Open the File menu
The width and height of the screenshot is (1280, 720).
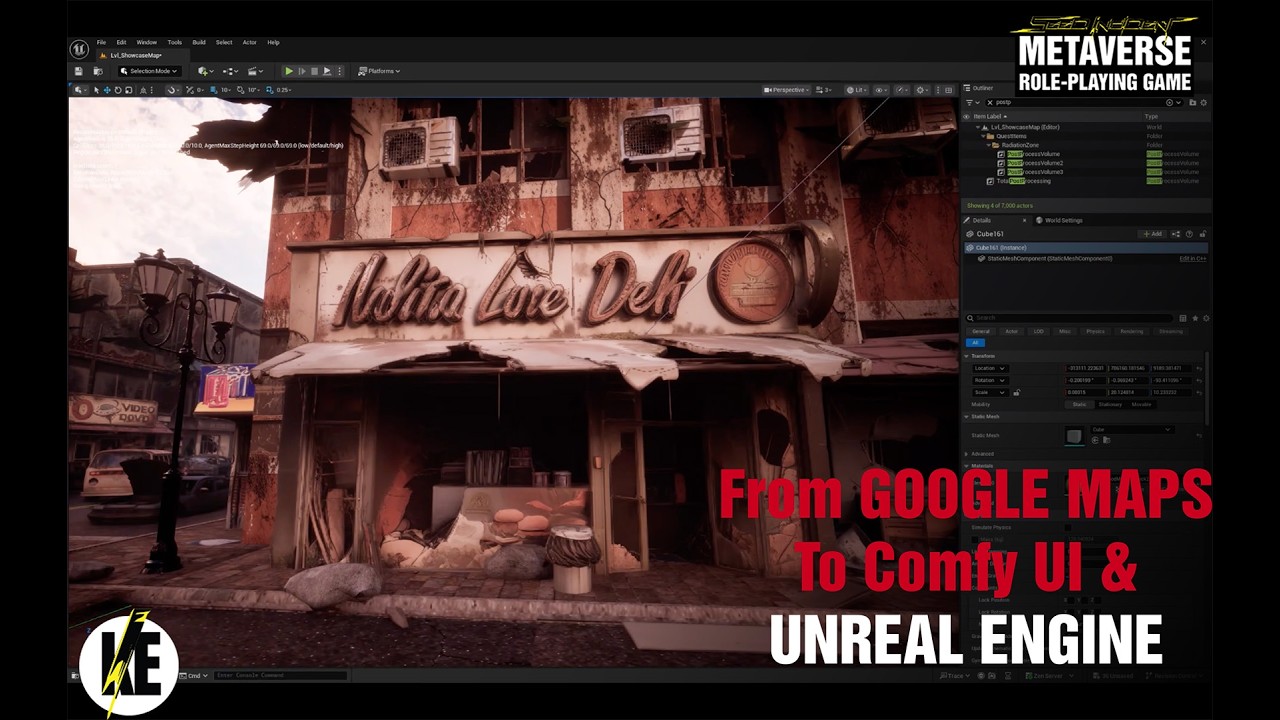[101, 42]
